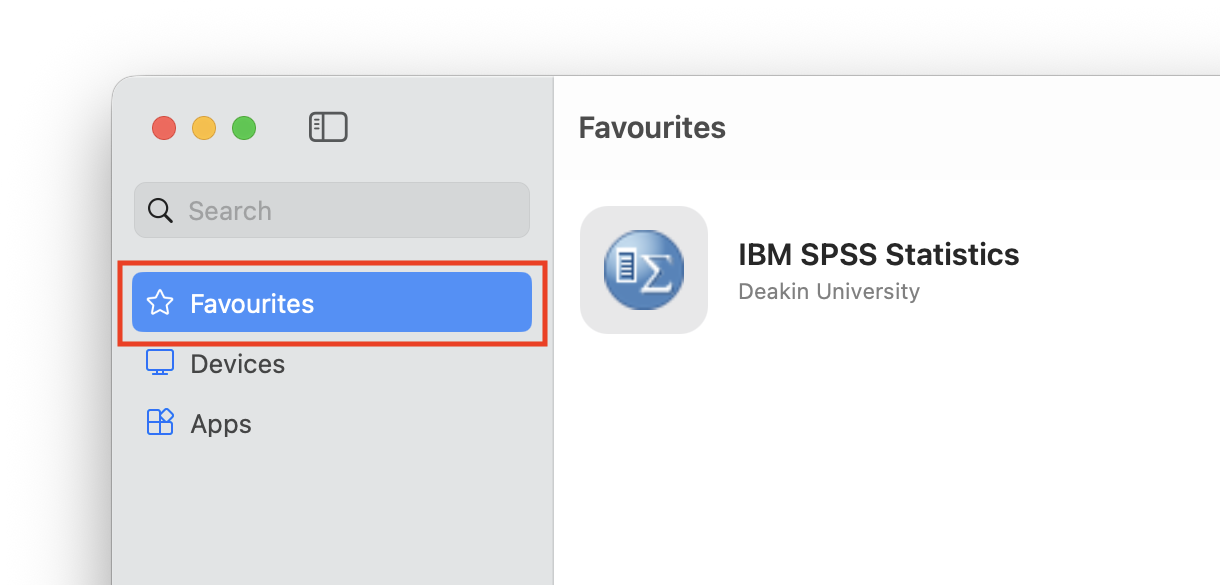Click blank content area below SPSS entry
1220x585 pixels.
880,460
